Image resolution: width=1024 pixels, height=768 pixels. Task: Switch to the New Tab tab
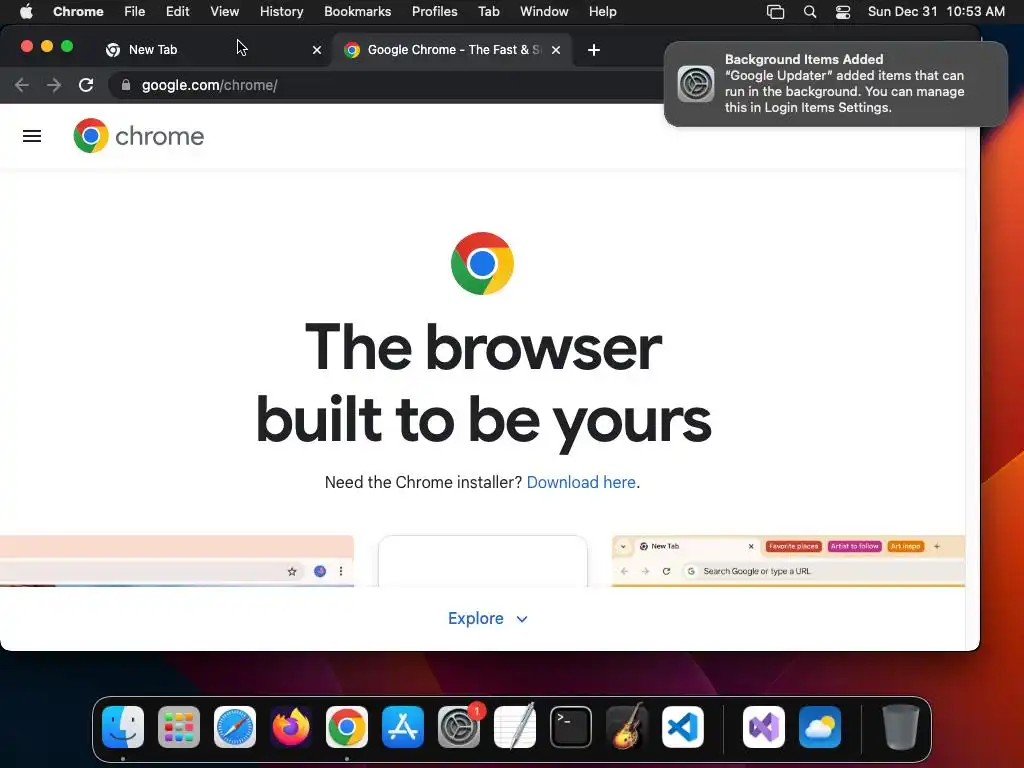pyautogui.click(x=210, y=50)
